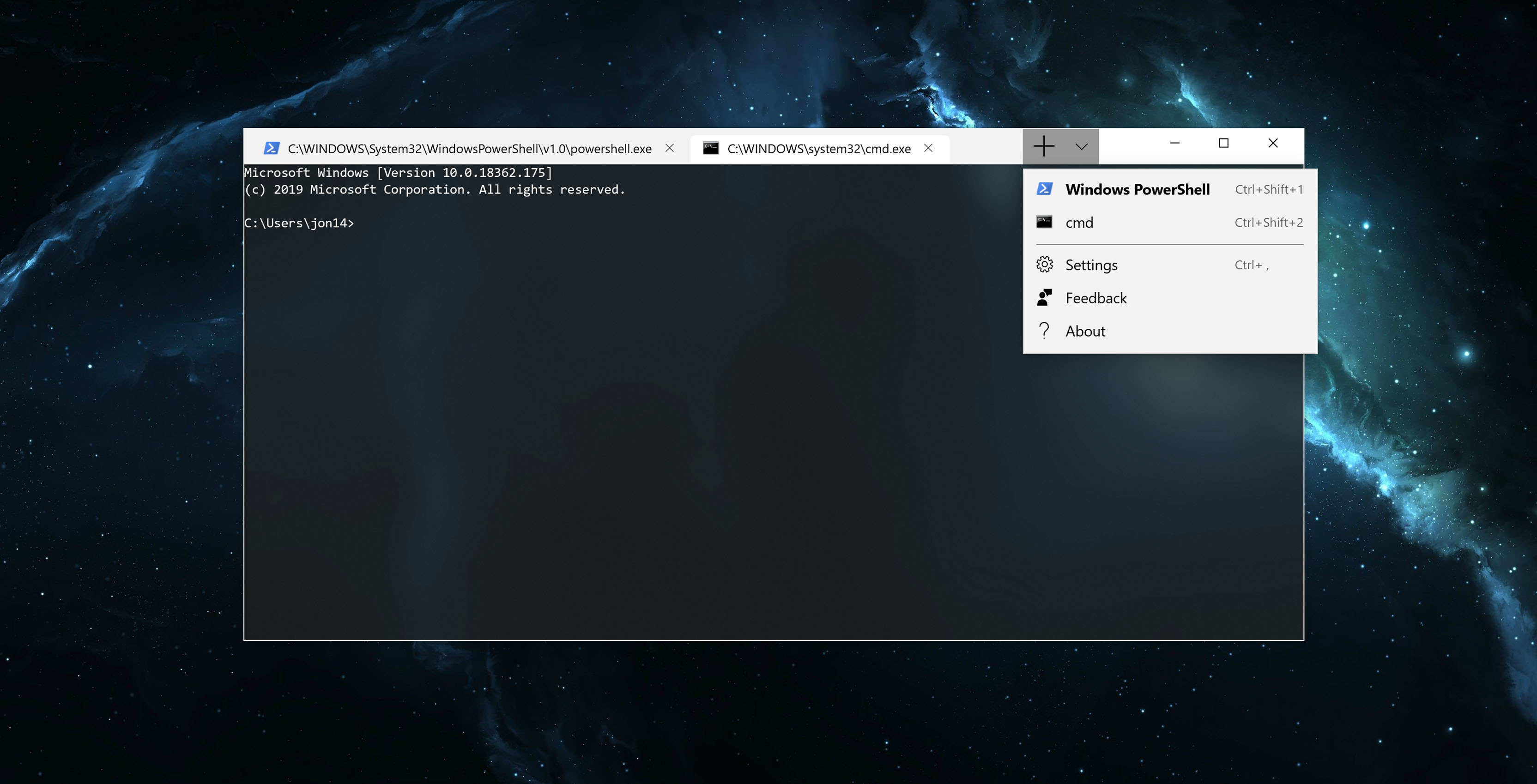Launch a new cmd session from the menu
Viewport: 1537px width, 784px height.
click(1079, 222)
